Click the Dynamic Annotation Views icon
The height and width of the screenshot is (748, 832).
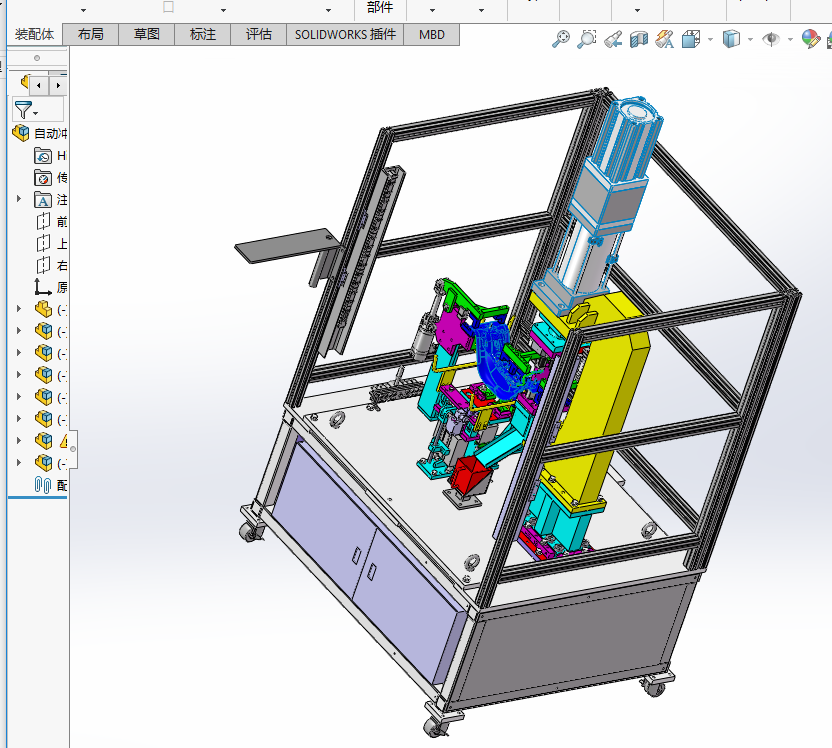tap(664, 39)
